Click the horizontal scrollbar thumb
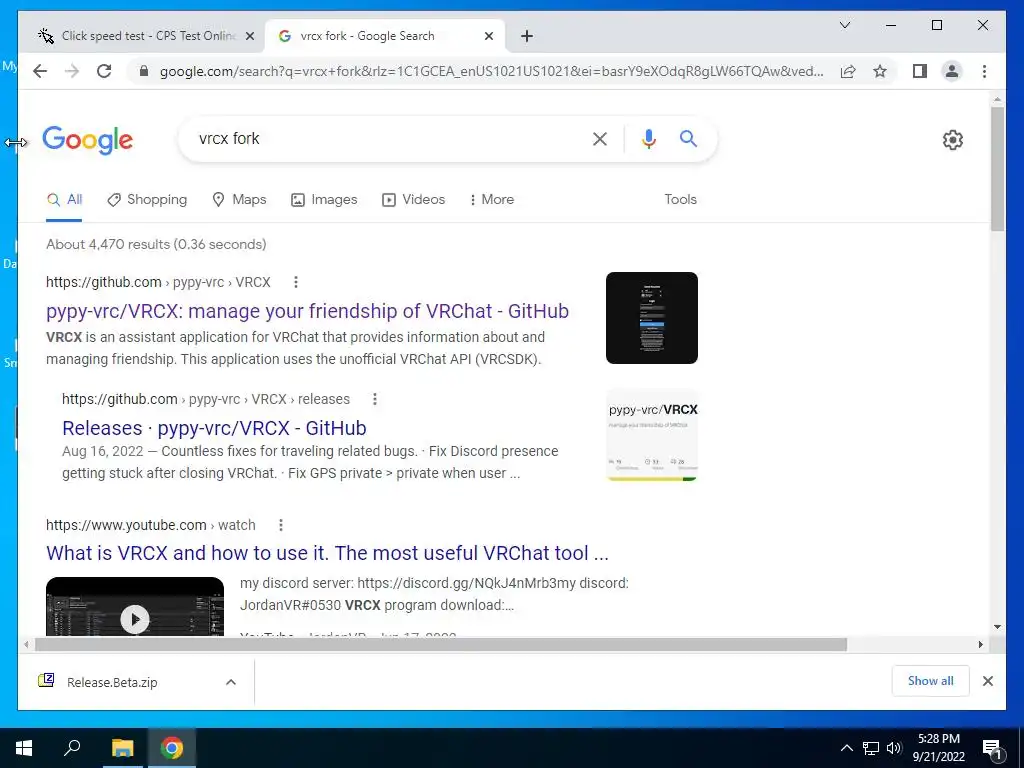 tap(441, 645)
